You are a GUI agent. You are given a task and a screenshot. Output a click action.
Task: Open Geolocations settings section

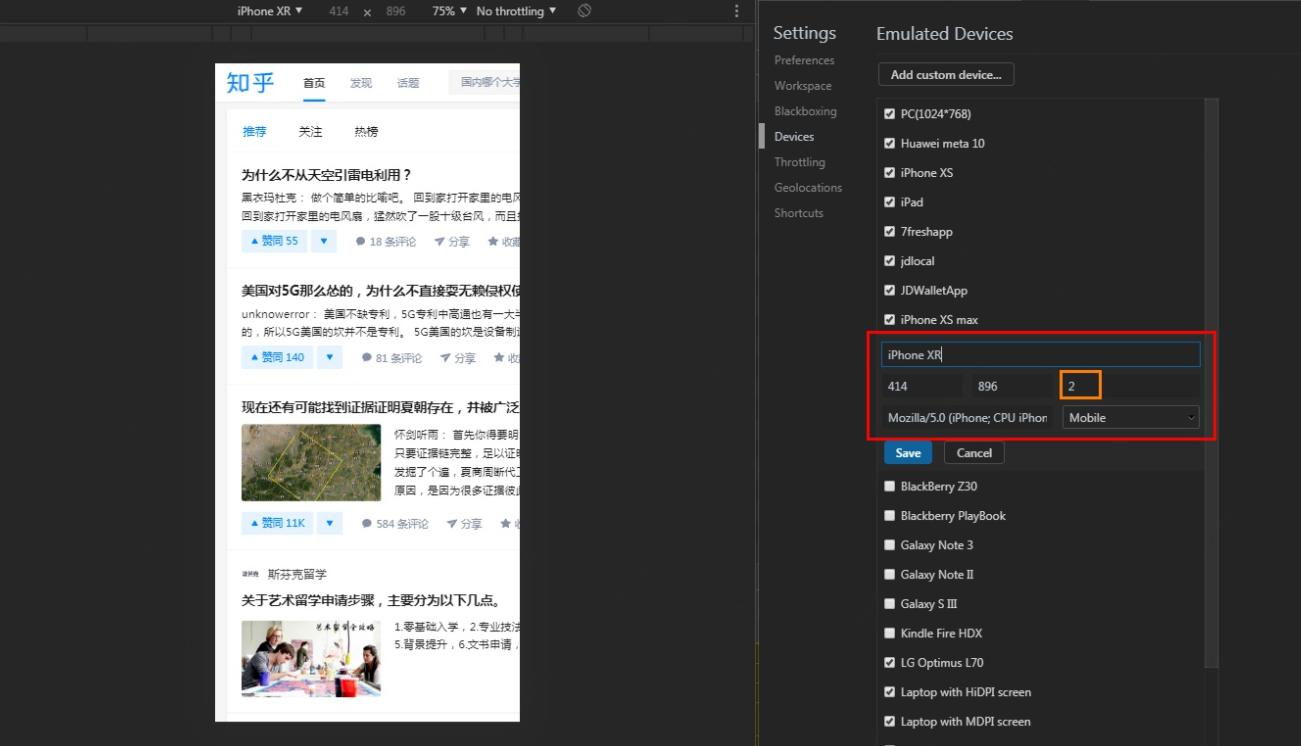[x=808, y=188]
